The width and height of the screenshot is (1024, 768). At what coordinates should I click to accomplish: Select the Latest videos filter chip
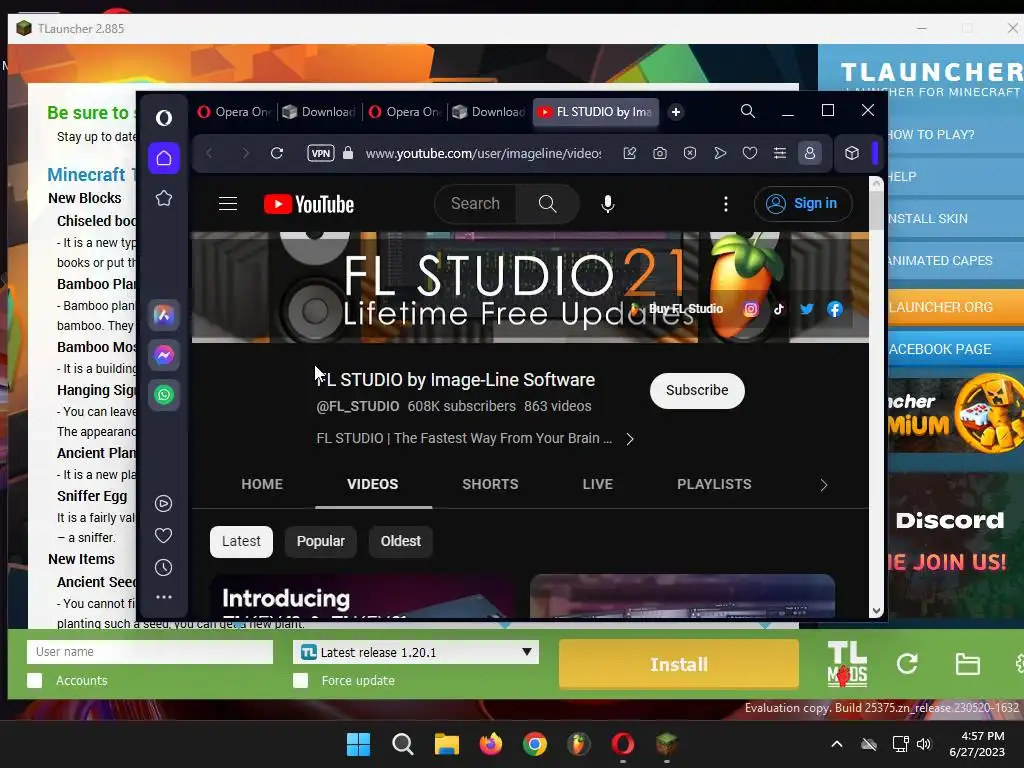(x=241, y=541)
